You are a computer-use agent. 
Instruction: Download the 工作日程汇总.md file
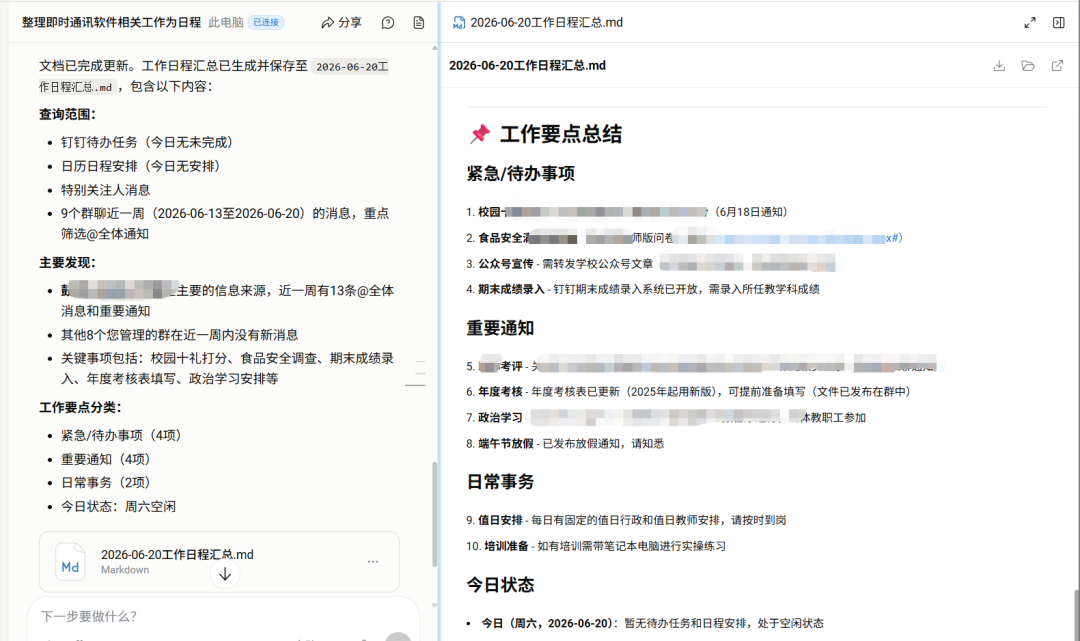coord(999,65)
